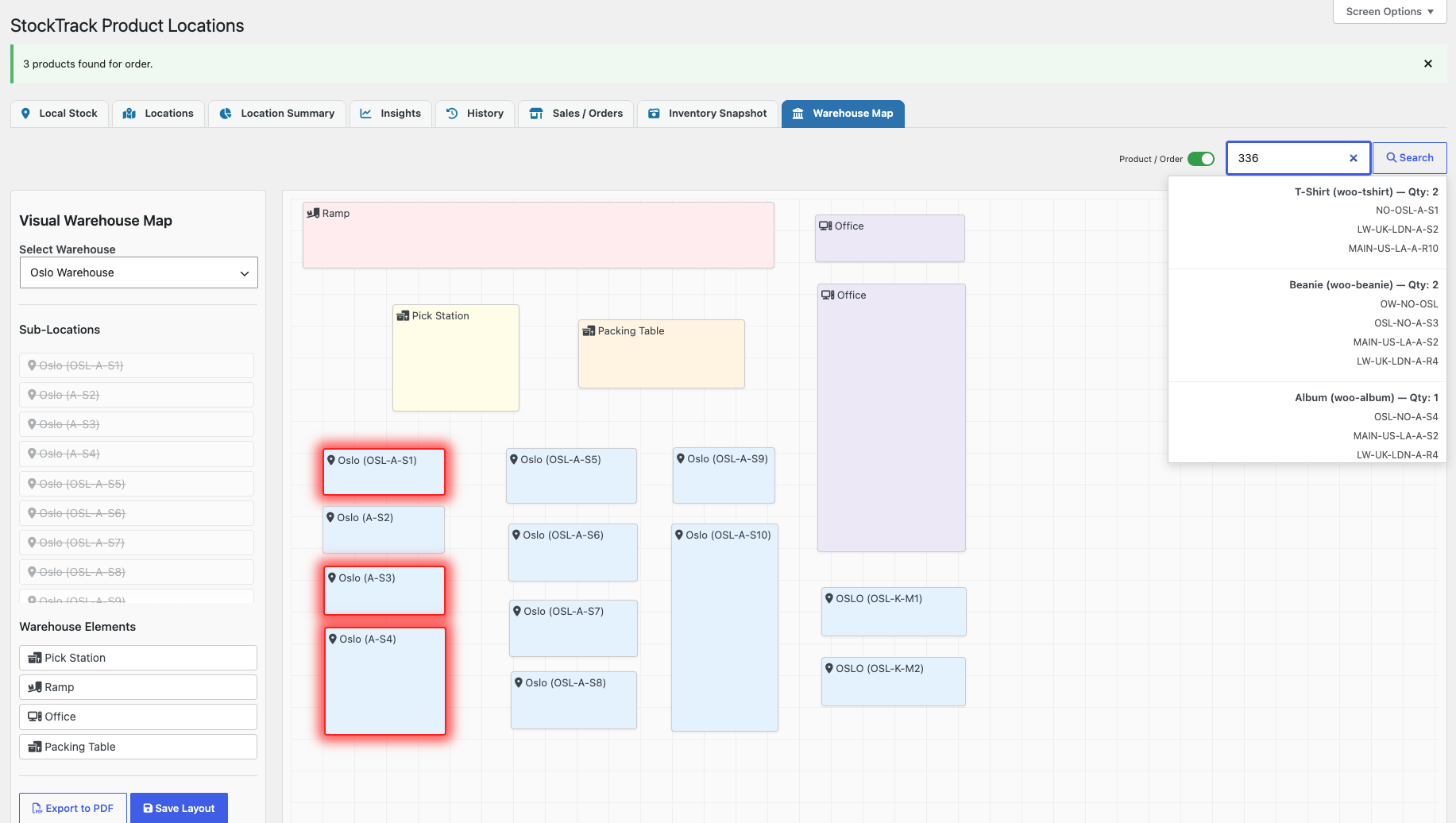This screenshot has width=1456, height=823.
Task: Expand Screen Options panel
Action: pos(1389,12)
